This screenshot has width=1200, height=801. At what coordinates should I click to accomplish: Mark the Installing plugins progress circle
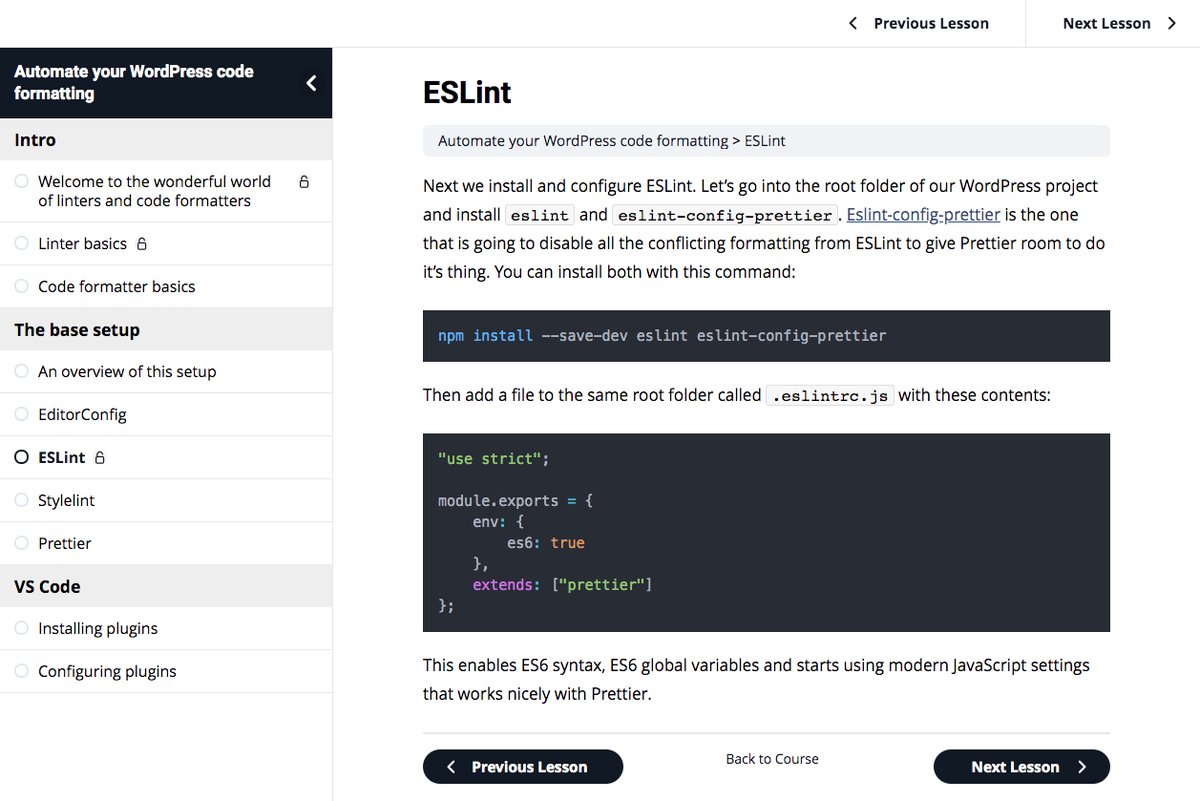(22, 629)
